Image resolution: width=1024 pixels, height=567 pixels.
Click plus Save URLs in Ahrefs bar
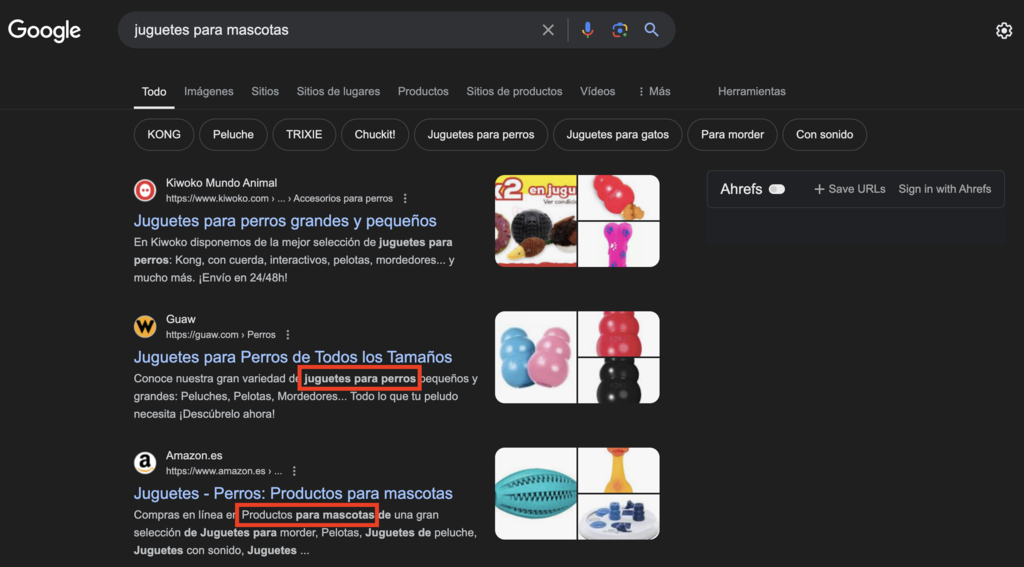pos(850,189)
